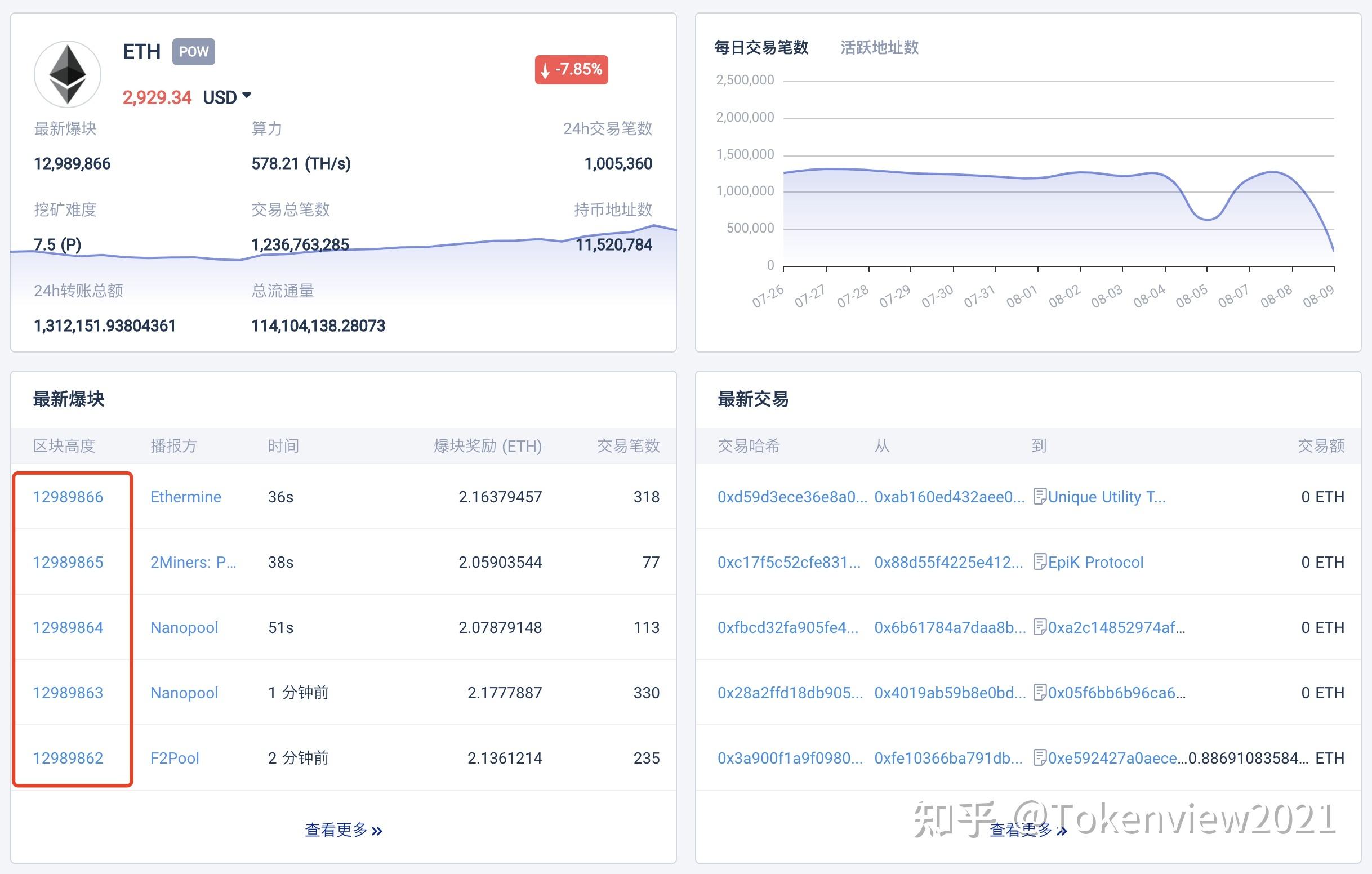The image size is (1372, 874).
Task: Click the red -7.85% change badge
Action: [572, 69]
